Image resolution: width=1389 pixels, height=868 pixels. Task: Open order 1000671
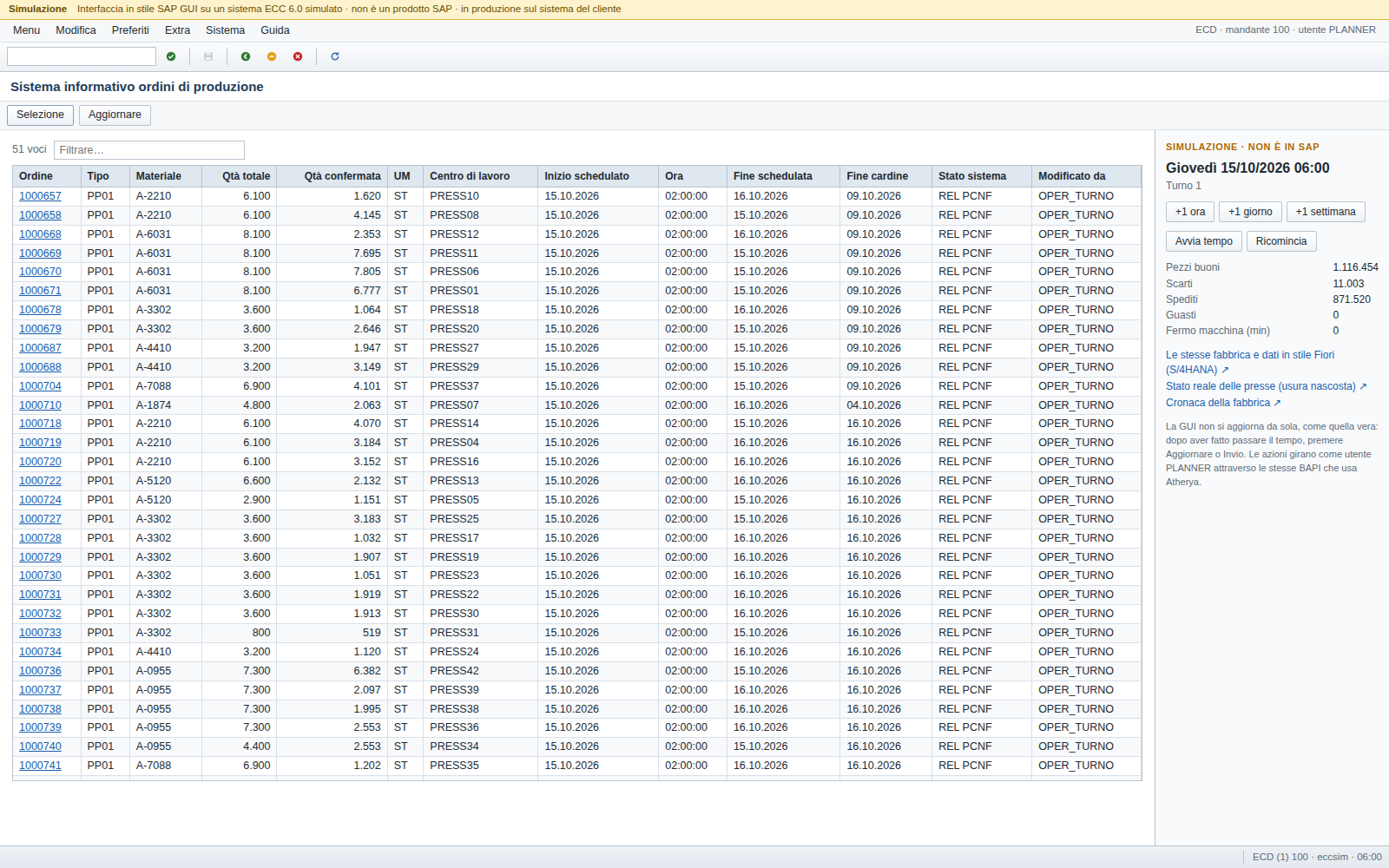coord(40,291)
